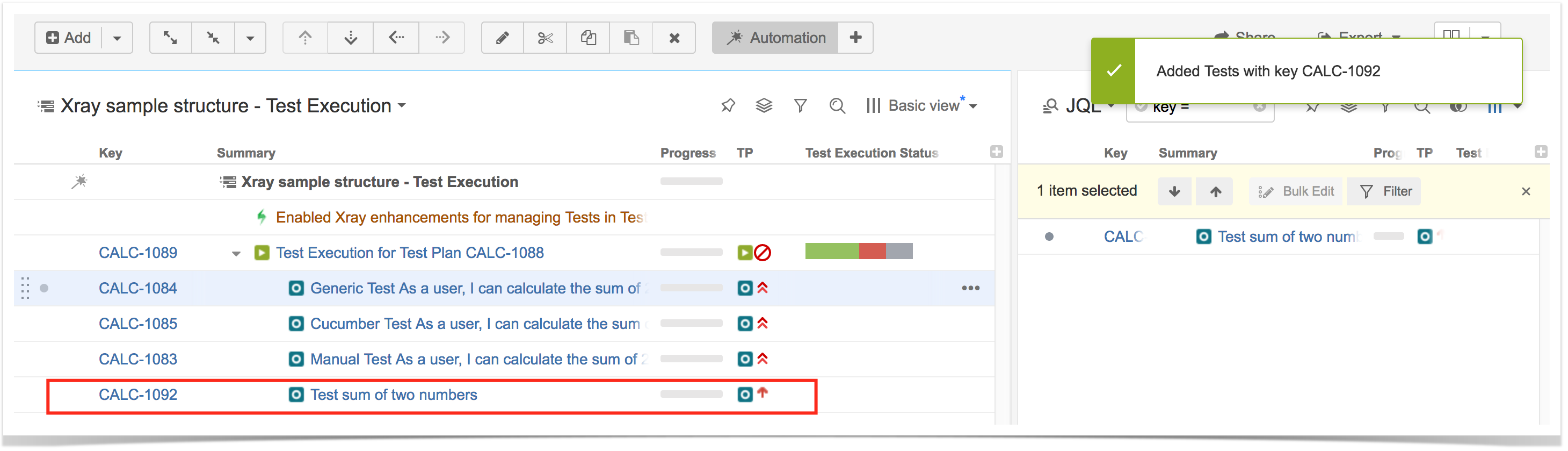
Task: Toggle the pin icon near structure title
Action: tap(728, 106)
